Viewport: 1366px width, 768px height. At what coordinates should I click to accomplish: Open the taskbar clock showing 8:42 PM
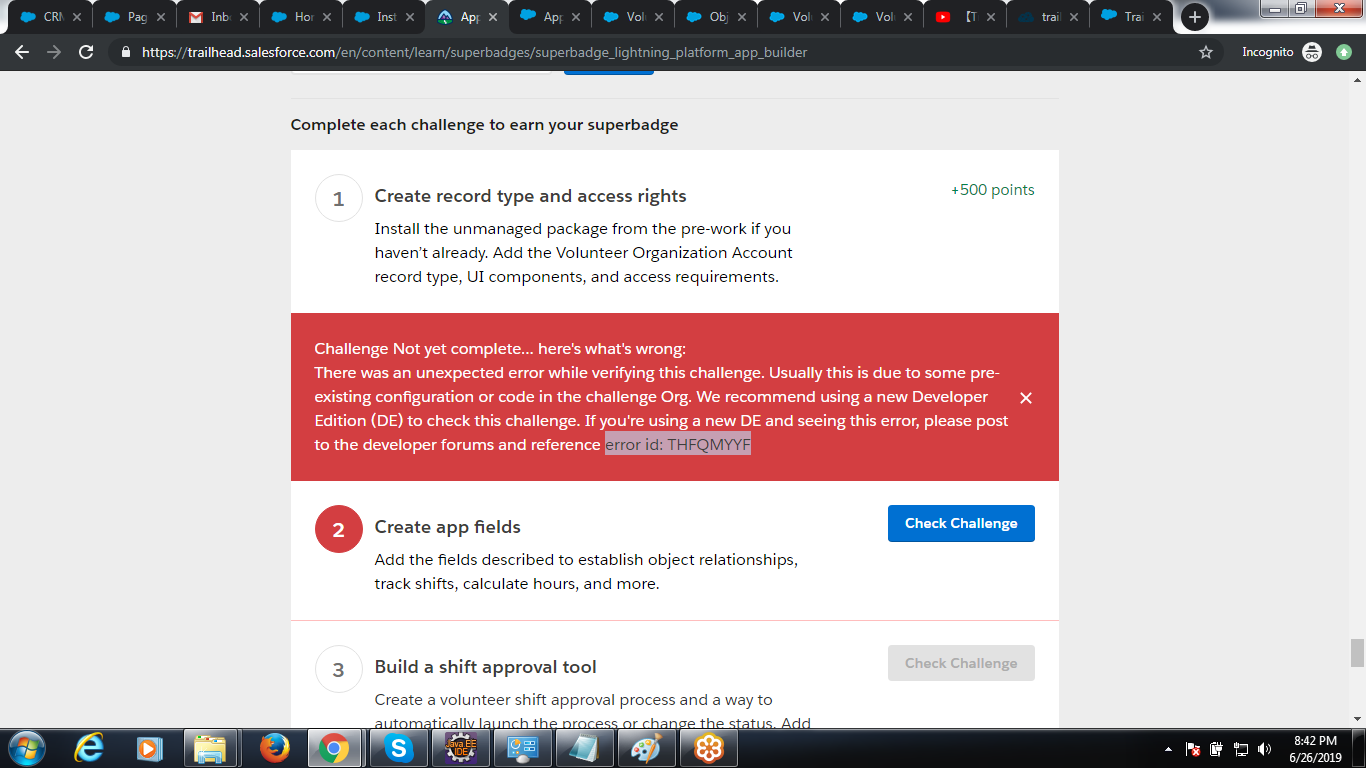[x=1314, y=749]
